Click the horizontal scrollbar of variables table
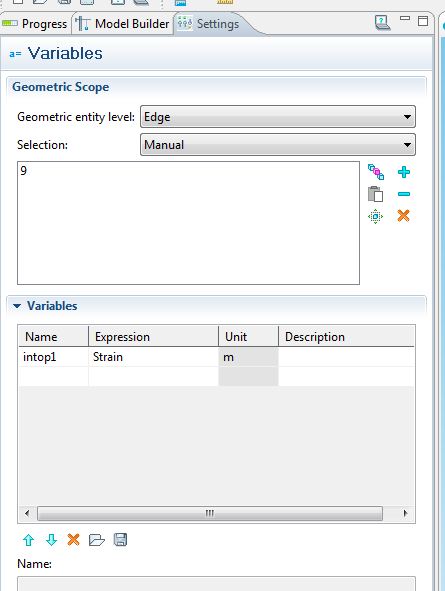Viewport: 445px width, 591px height. point(210,513)
